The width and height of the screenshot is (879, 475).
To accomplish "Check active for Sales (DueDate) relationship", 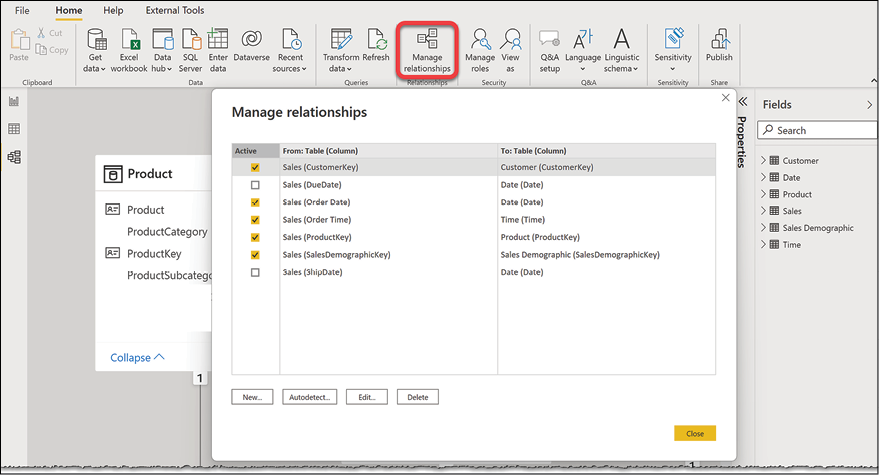I will 255,185.
